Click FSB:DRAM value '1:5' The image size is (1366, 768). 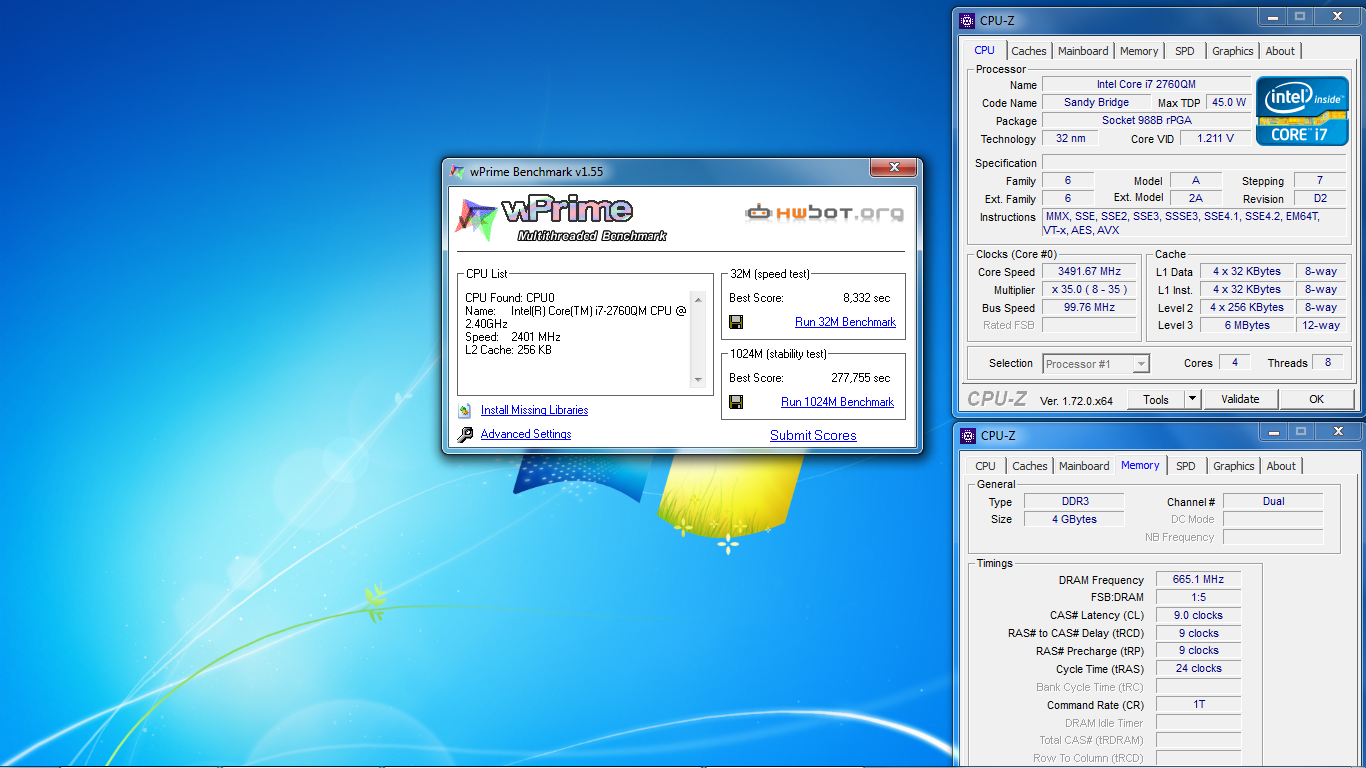[1199, 598]
